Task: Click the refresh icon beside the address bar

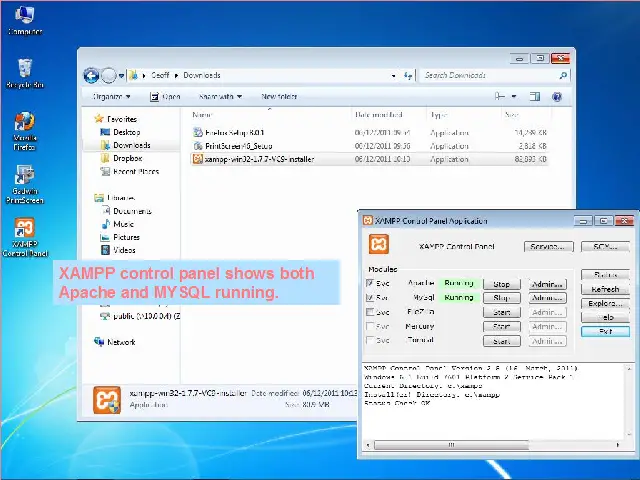Action: pyautogui.click(x=407, y=75)
